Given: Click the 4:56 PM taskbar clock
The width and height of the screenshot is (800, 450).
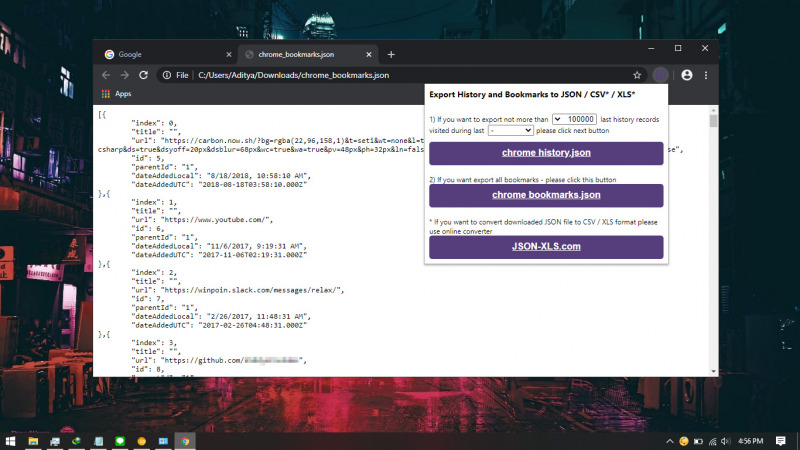Looking at the screenshot, I should click(751, 441).
